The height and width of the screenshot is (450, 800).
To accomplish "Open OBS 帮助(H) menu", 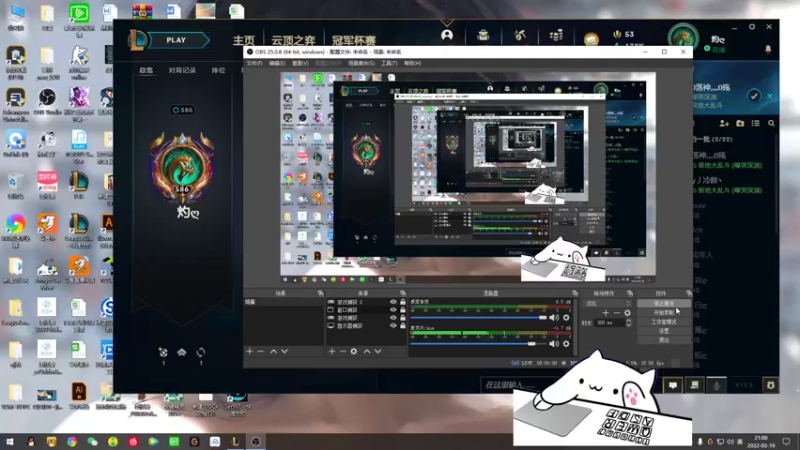I will 412,63.
